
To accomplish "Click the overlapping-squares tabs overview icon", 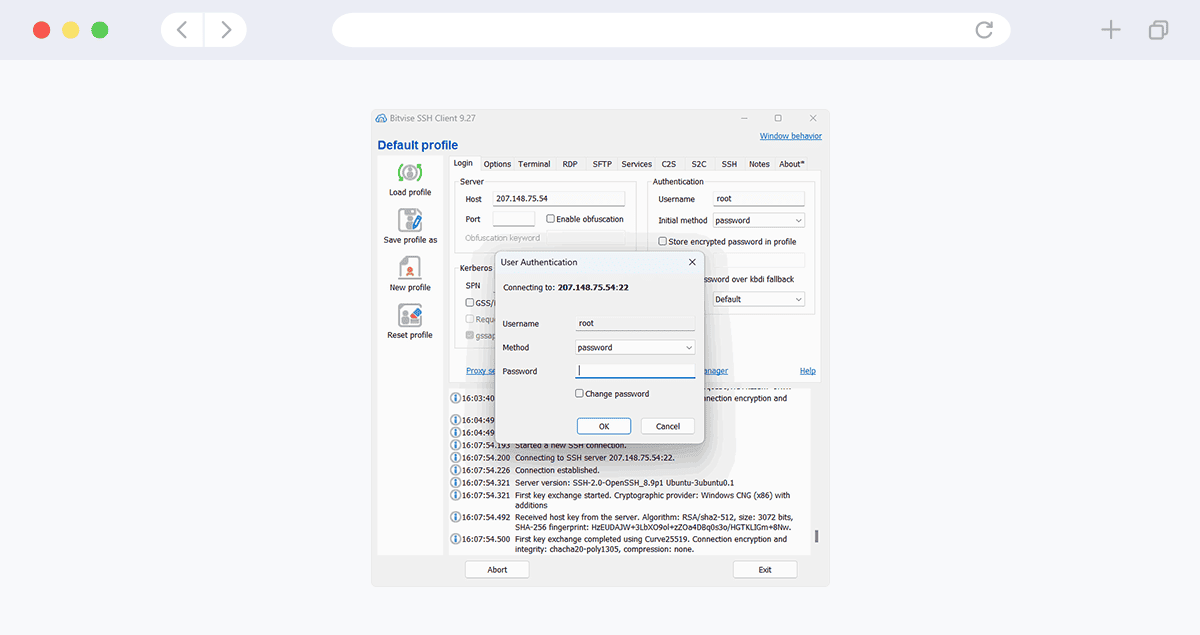I will point(1158,30).
